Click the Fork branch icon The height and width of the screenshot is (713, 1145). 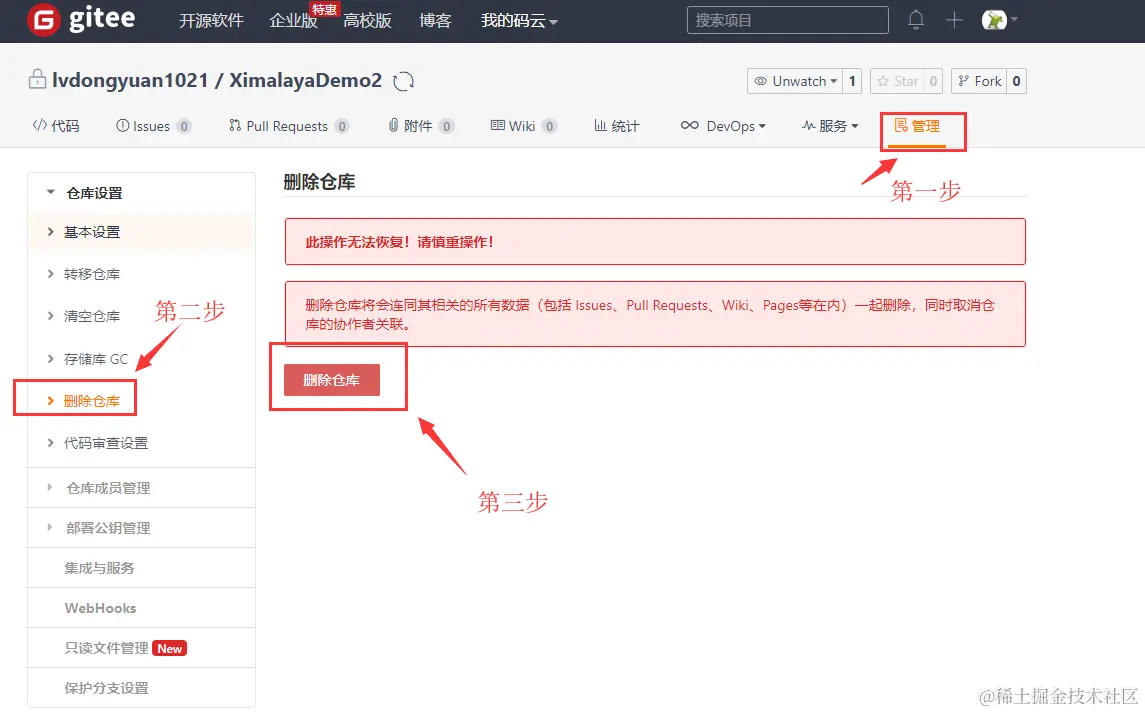pyautogui.click(x=963, y=81)
